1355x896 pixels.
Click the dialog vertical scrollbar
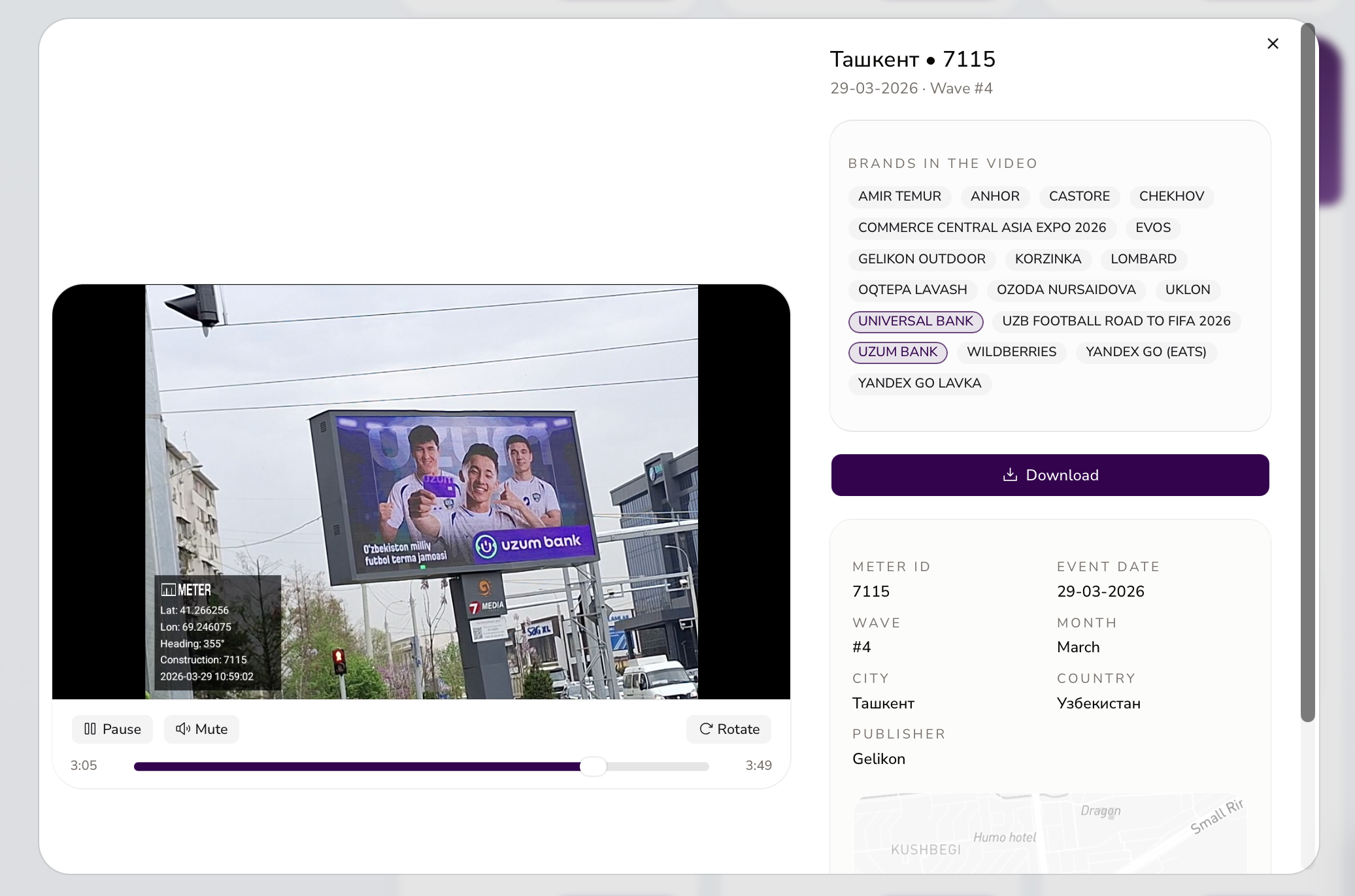pos(1307,373)
